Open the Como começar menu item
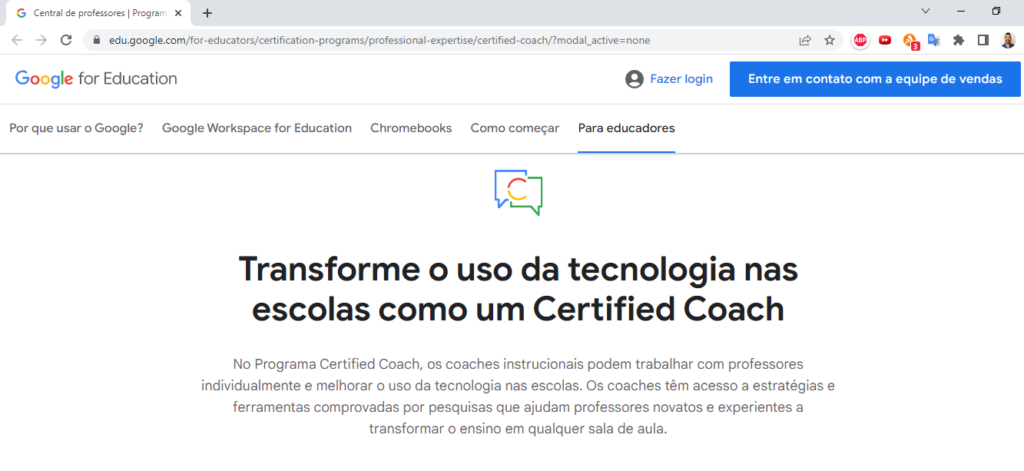 [515, 128]
